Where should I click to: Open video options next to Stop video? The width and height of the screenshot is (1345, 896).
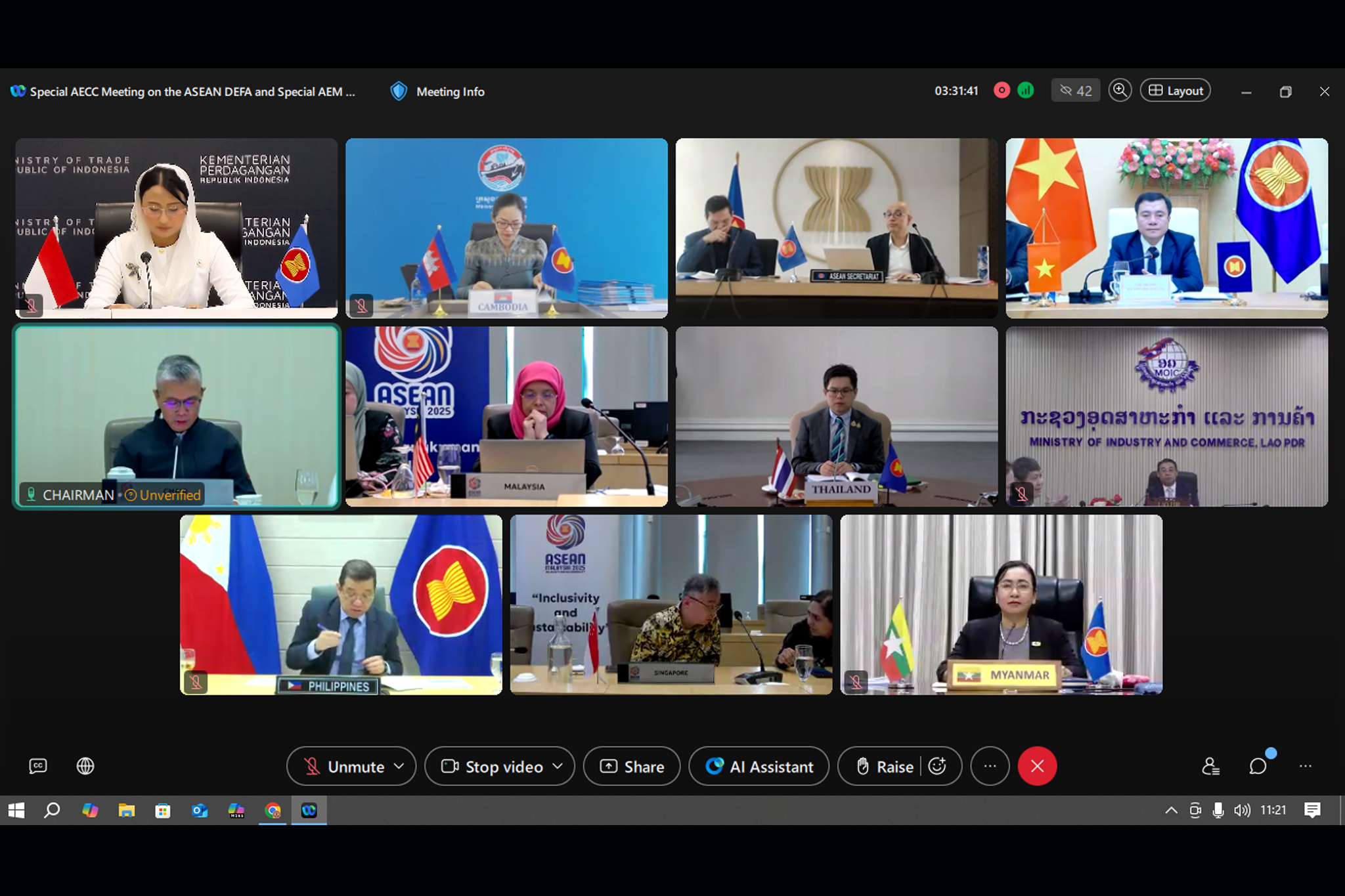(x=559, y=766)
